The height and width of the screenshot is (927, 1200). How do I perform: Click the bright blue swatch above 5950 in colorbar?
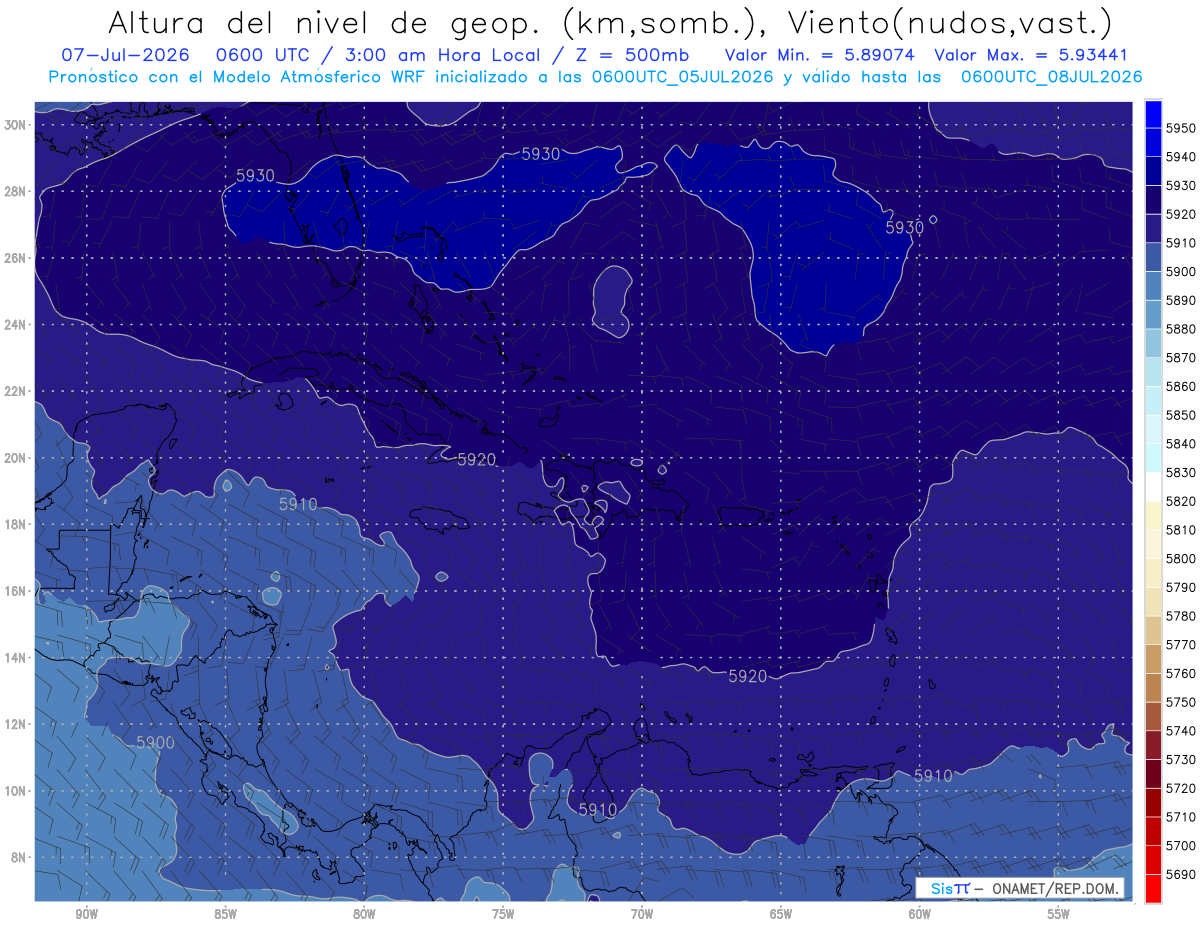[1153, 113]
